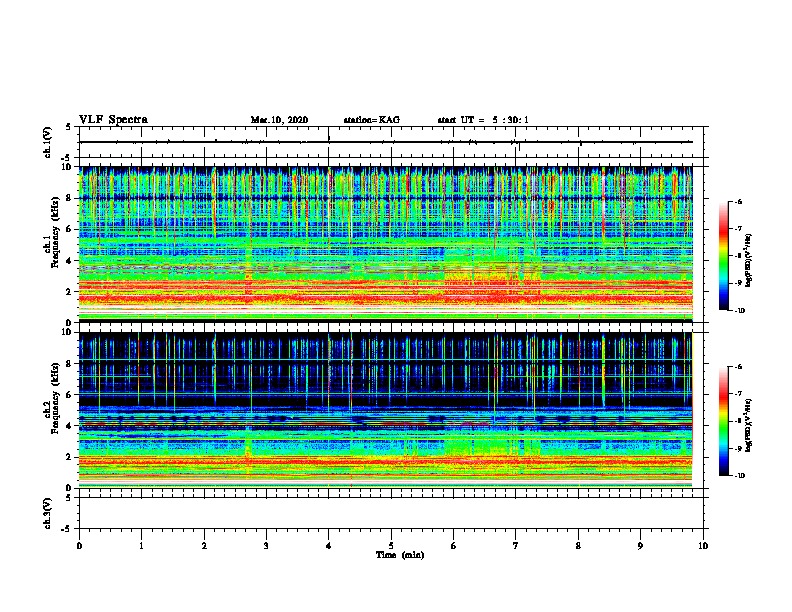Click inside the ch.1 spectrogram panel
Screen dimensions: 792x612
tap(391, 244)
